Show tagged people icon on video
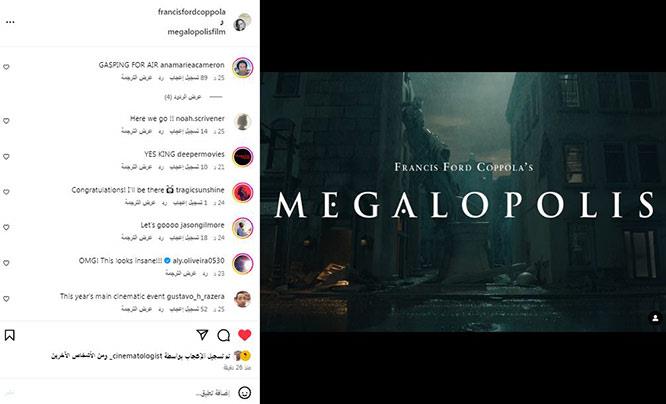 point(655,318)
